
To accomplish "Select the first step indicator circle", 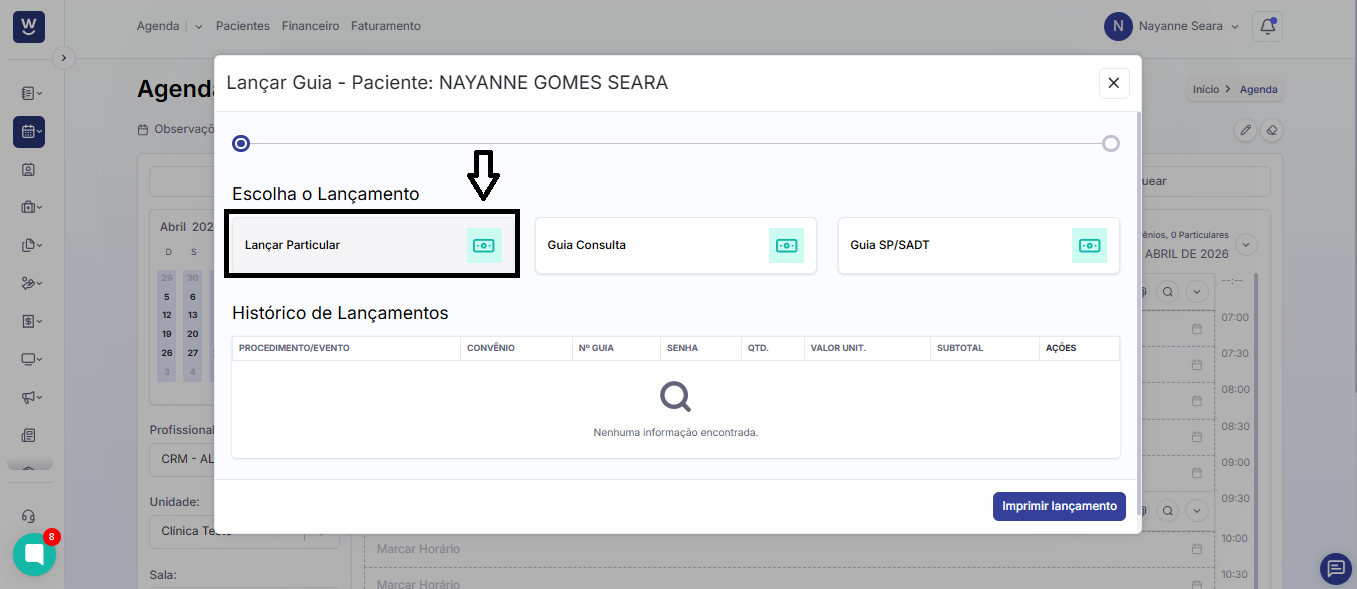I will [x=241, y=143].
